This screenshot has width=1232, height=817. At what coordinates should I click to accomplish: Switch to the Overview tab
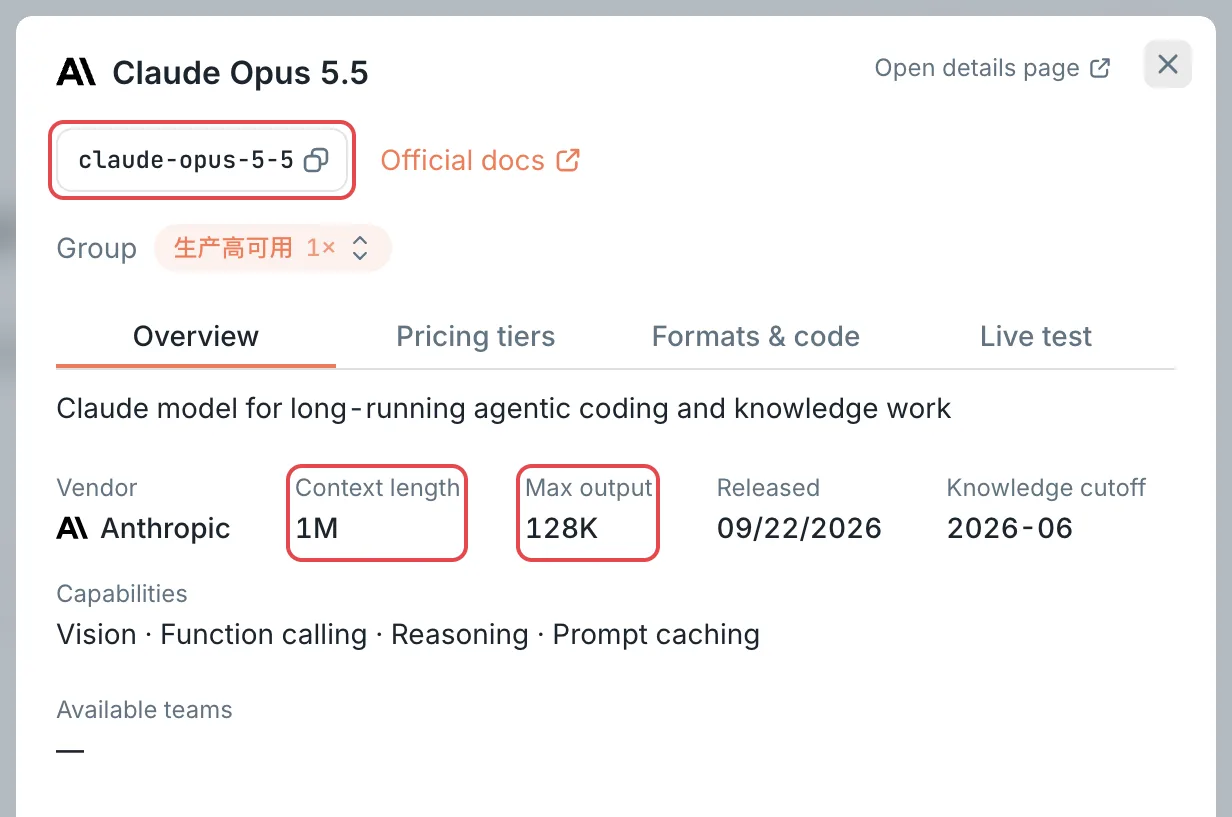pos(196,336)
